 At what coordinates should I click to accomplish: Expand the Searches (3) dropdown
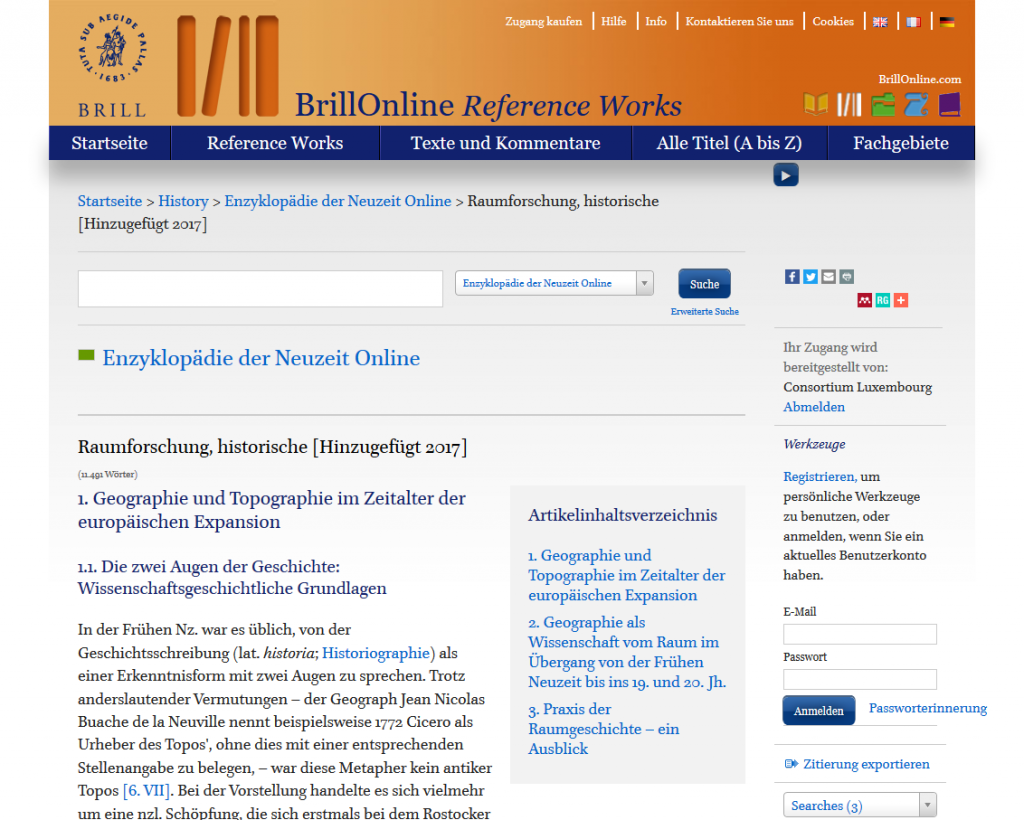(x=860, y=805)
